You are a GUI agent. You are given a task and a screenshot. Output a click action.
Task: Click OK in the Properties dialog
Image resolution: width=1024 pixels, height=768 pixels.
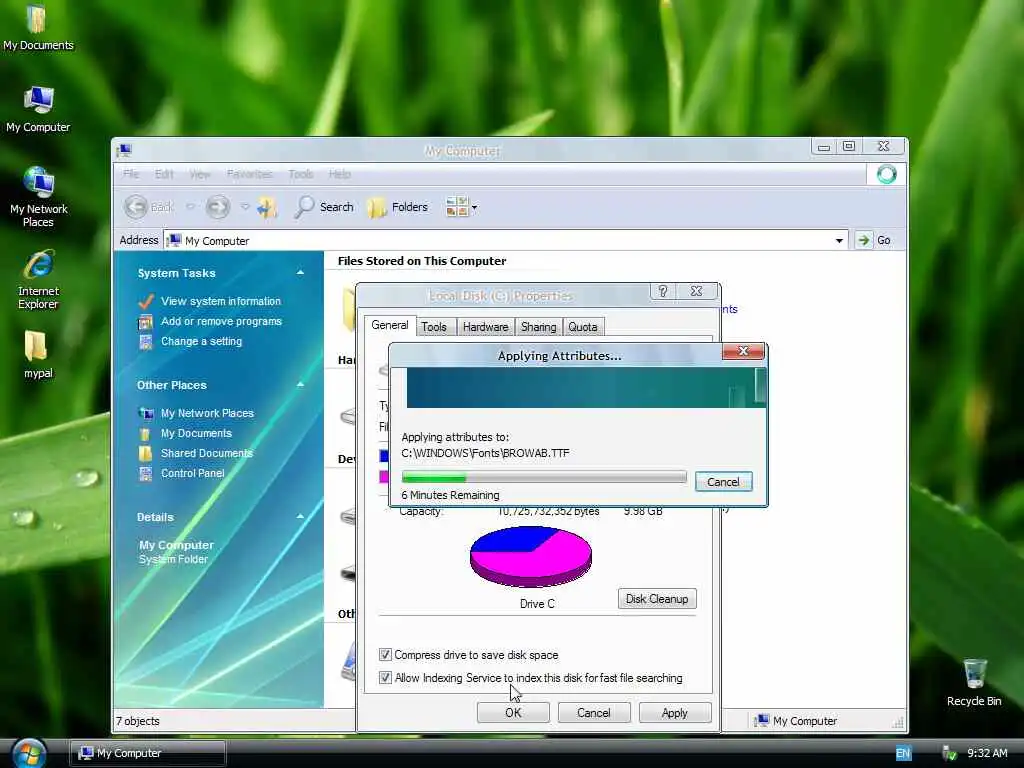tap(513, 712)
